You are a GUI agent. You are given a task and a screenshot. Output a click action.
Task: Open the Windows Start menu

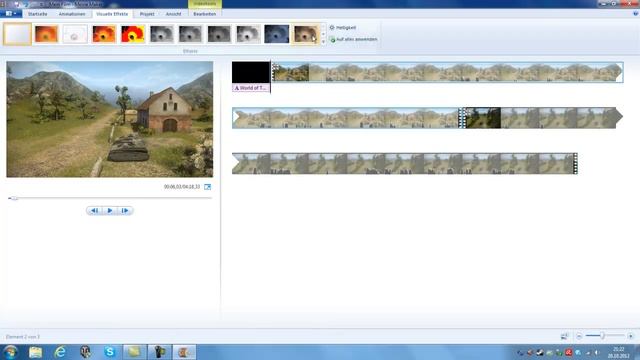click(10, 352)
